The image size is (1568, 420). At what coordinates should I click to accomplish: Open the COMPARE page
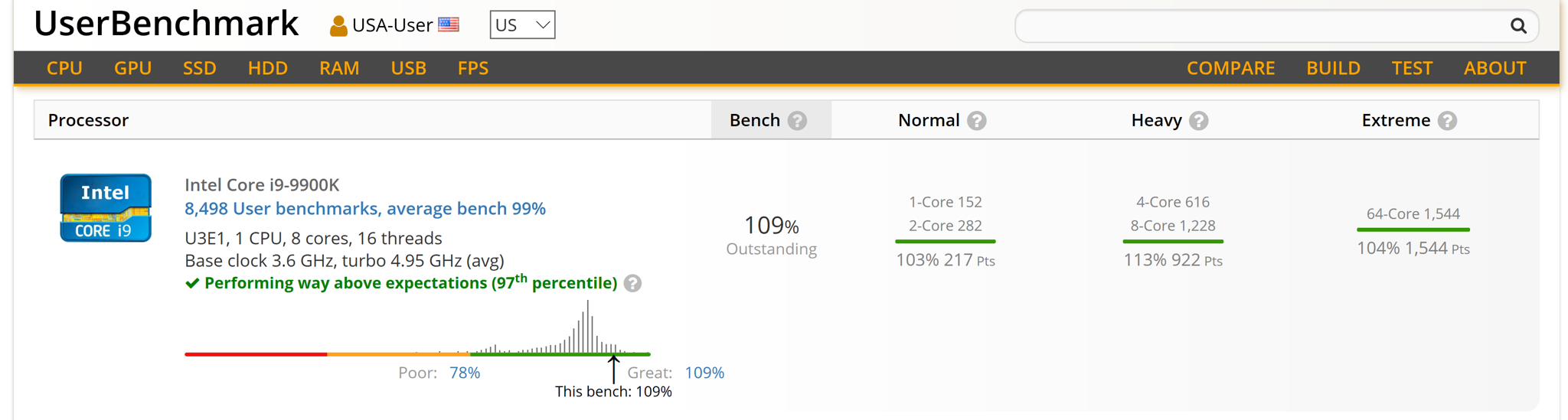pos(1230,68)
